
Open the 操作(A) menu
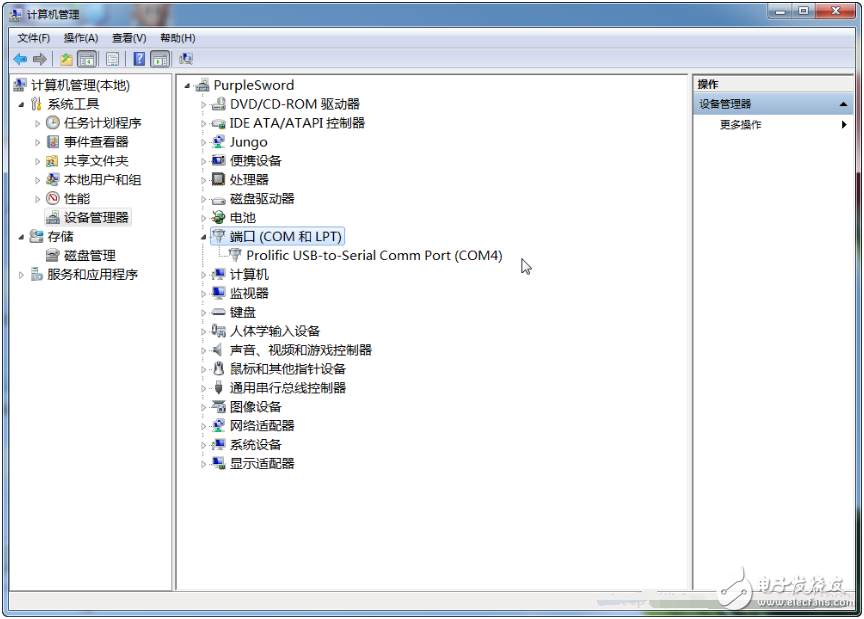click(x=81, y=38)
